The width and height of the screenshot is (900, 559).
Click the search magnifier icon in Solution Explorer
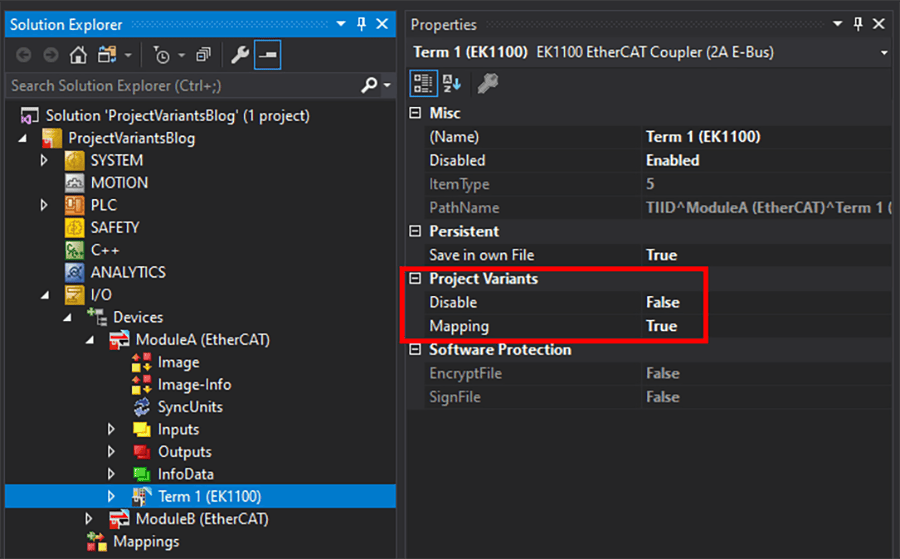click(x=369, y=86)
